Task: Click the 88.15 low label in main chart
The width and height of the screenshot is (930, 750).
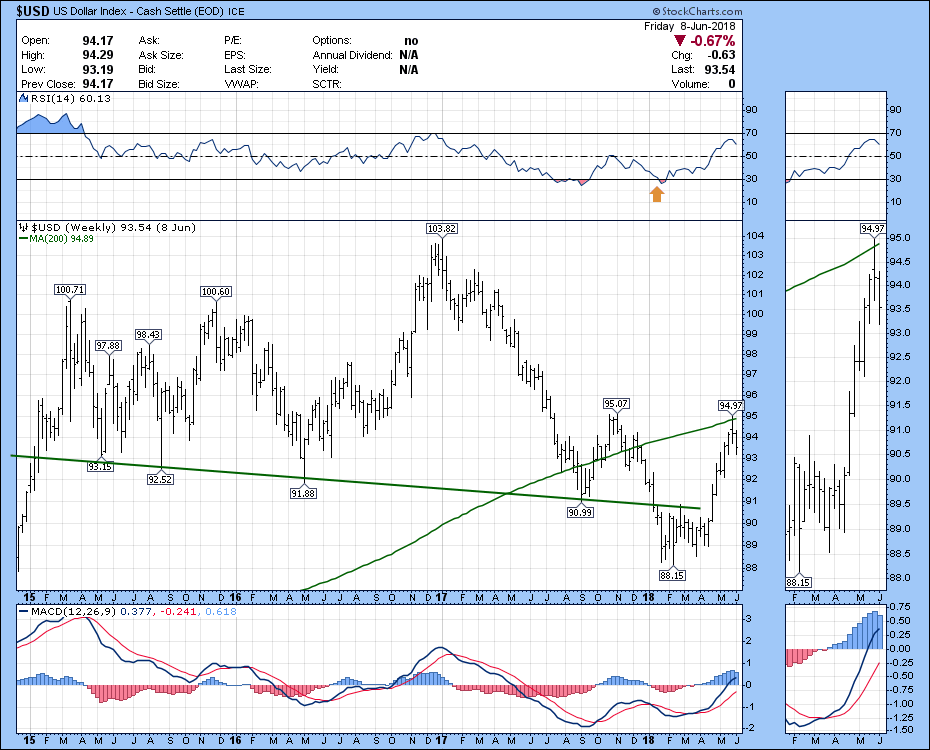Action: pos(672,575)
